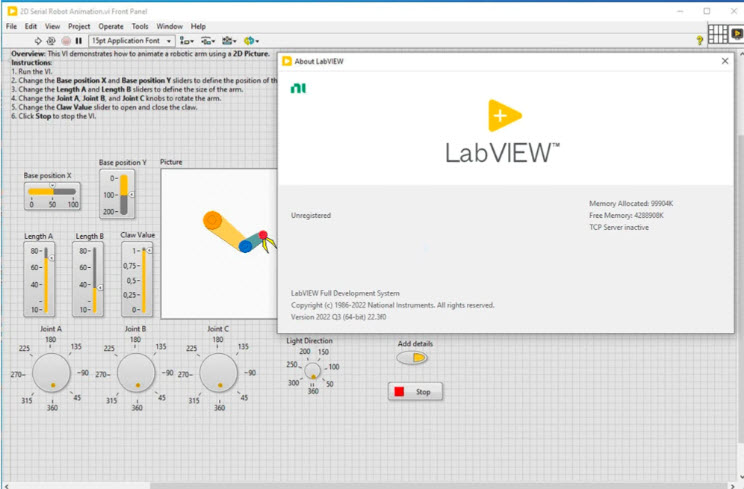This screenshot has height=489, width=744.
Task: Click the Run Continuously button
Action: pos(52,41)
